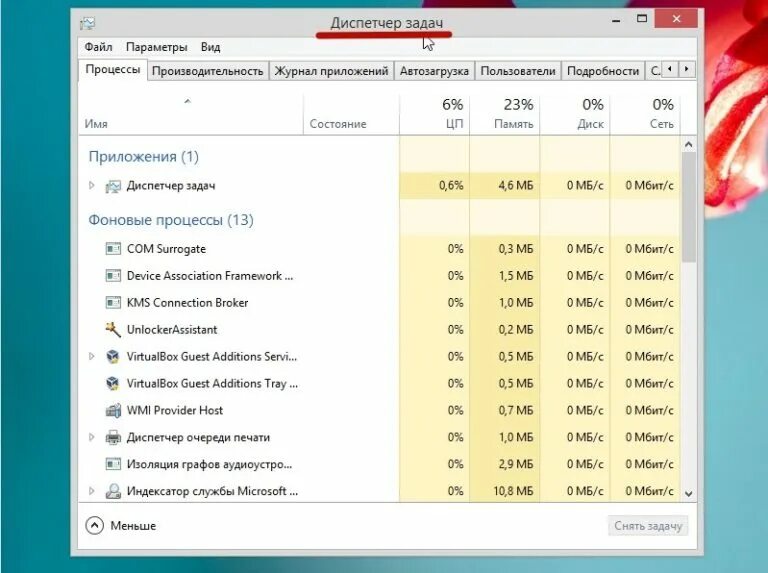Open the Параметры menu
The width and height of the screenshot is (768, 573).
(x=157, y=47)
